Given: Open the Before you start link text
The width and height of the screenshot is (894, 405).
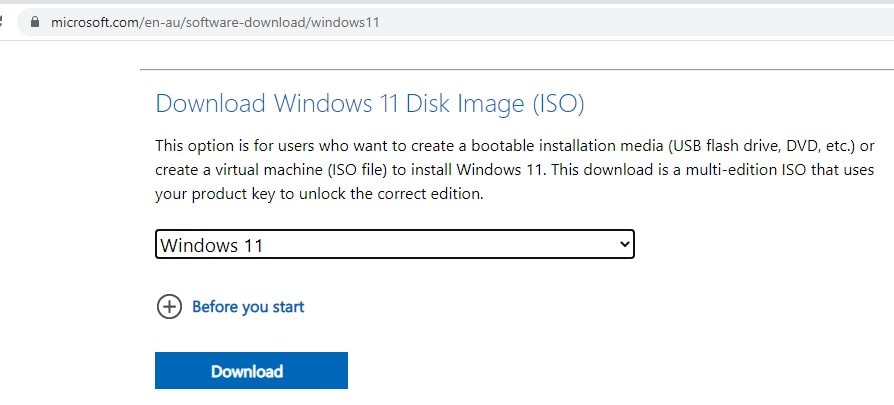Looking at the screenshot, I should tap(248, 307).
